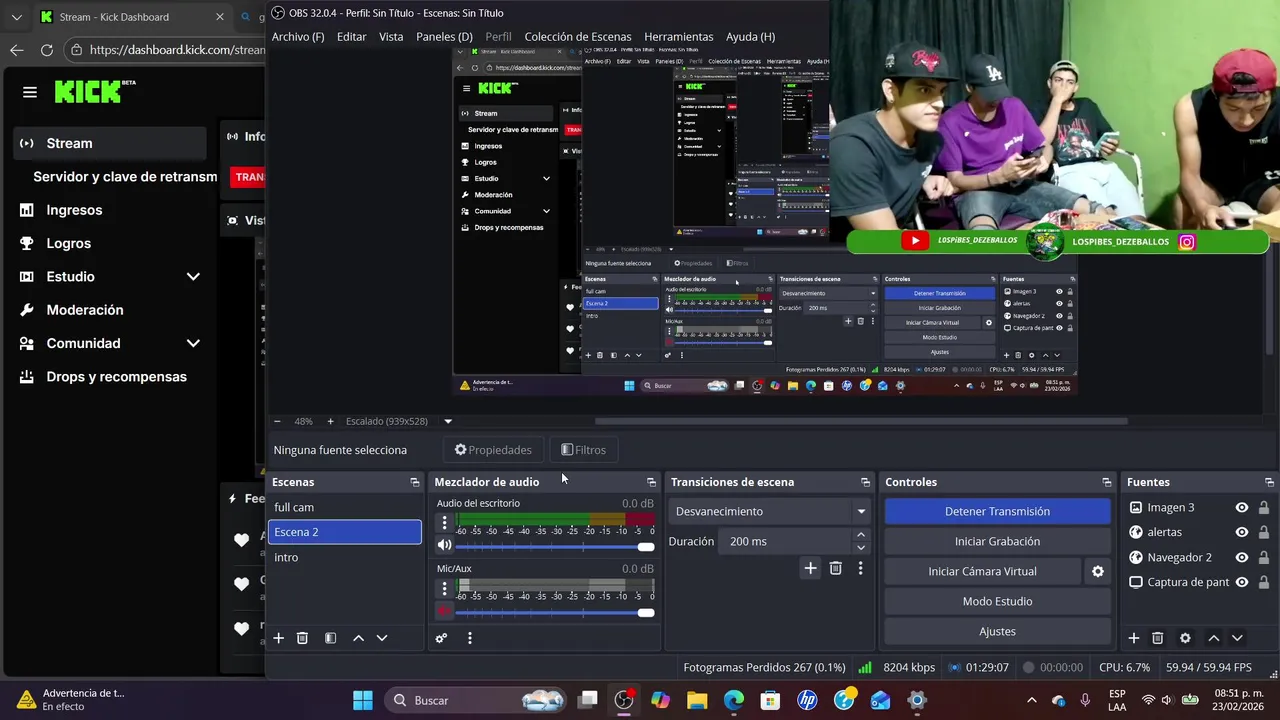This screenshot has height=720, width=1280.
Task: Undock the Transiciones de escena panel
Action: (x=866, y=482)
